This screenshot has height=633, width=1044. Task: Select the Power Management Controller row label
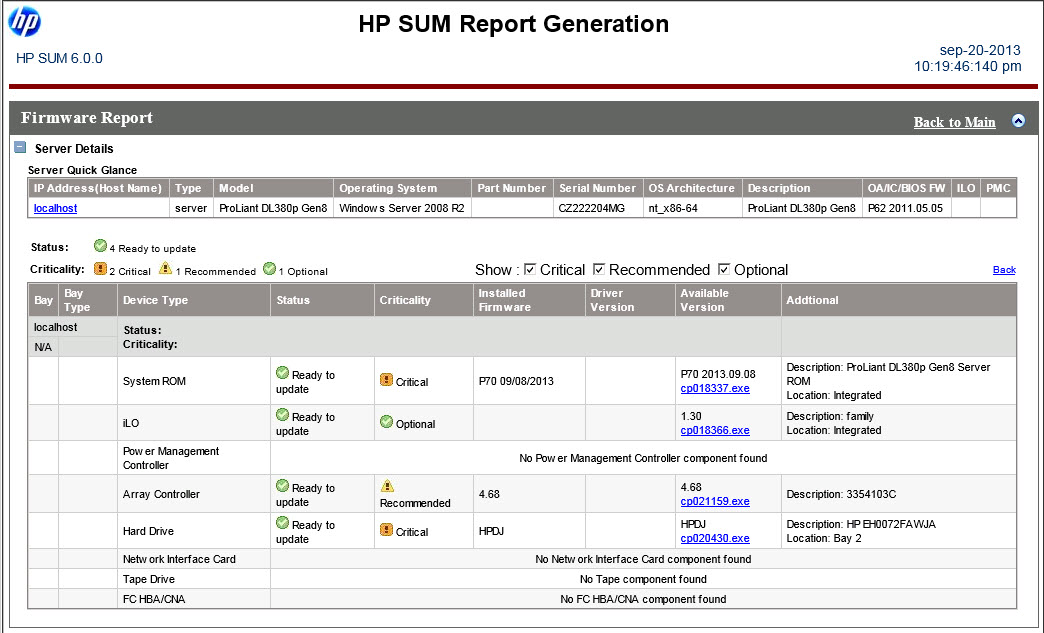[170, 458]
